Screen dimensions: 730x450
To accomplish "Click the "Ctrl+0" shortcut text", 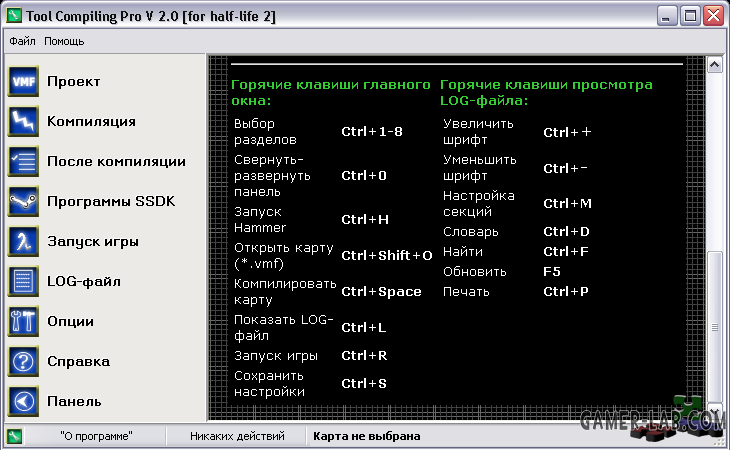I will coord(364,175).
